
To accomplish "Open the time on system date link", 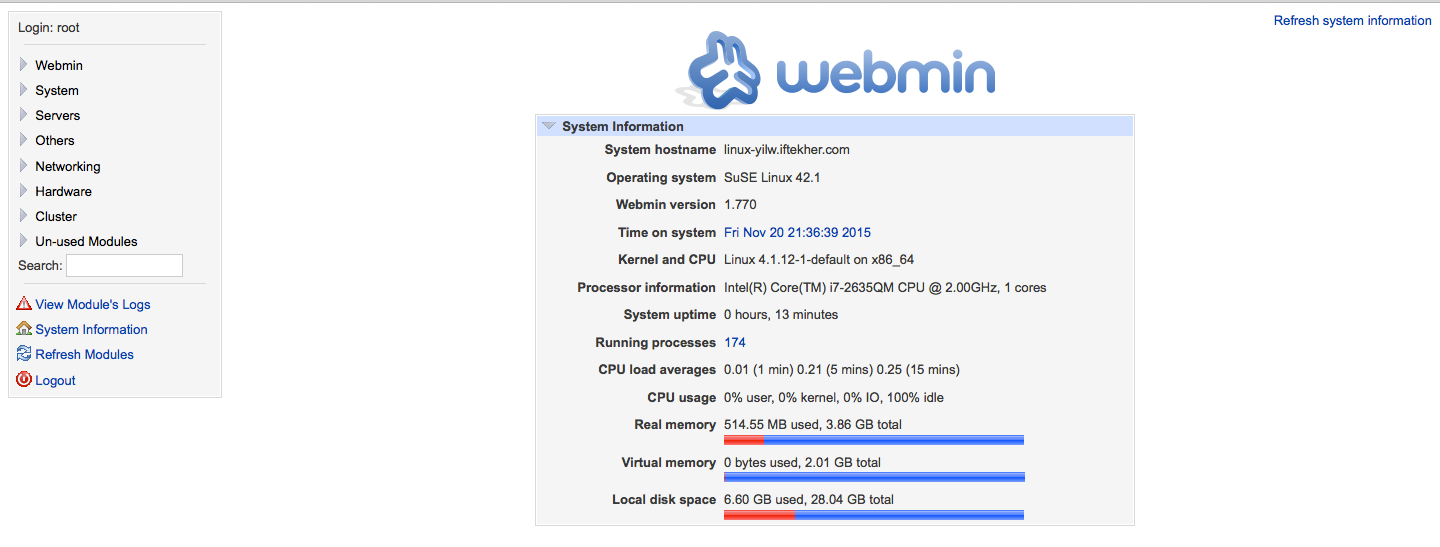I will [x=797, y=232].
